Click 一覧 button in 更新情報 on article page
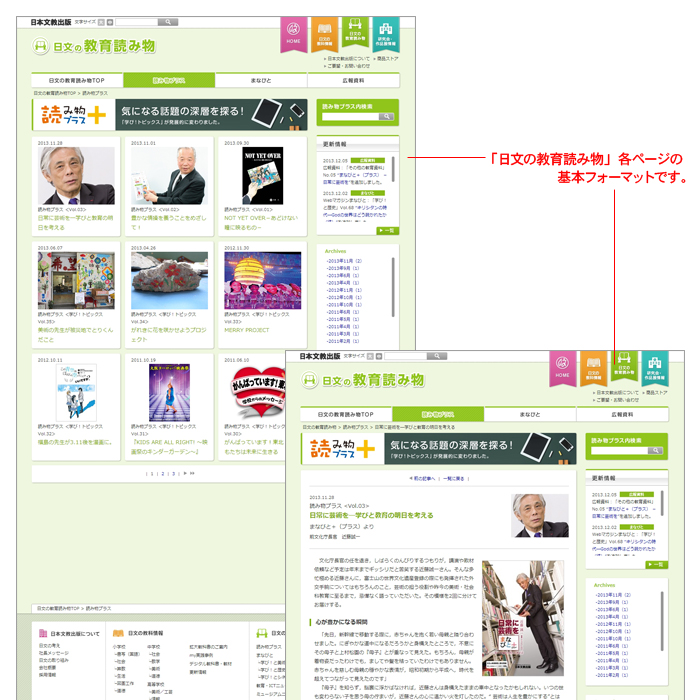Image resolution: width=700 pixels, height=700 pixels. pyautogui.click(x=656, y=564)
